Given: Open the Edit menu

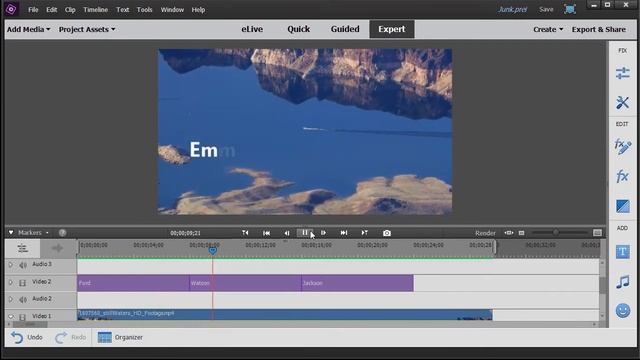Looking at the screenshot, I should tap(51, 9).
